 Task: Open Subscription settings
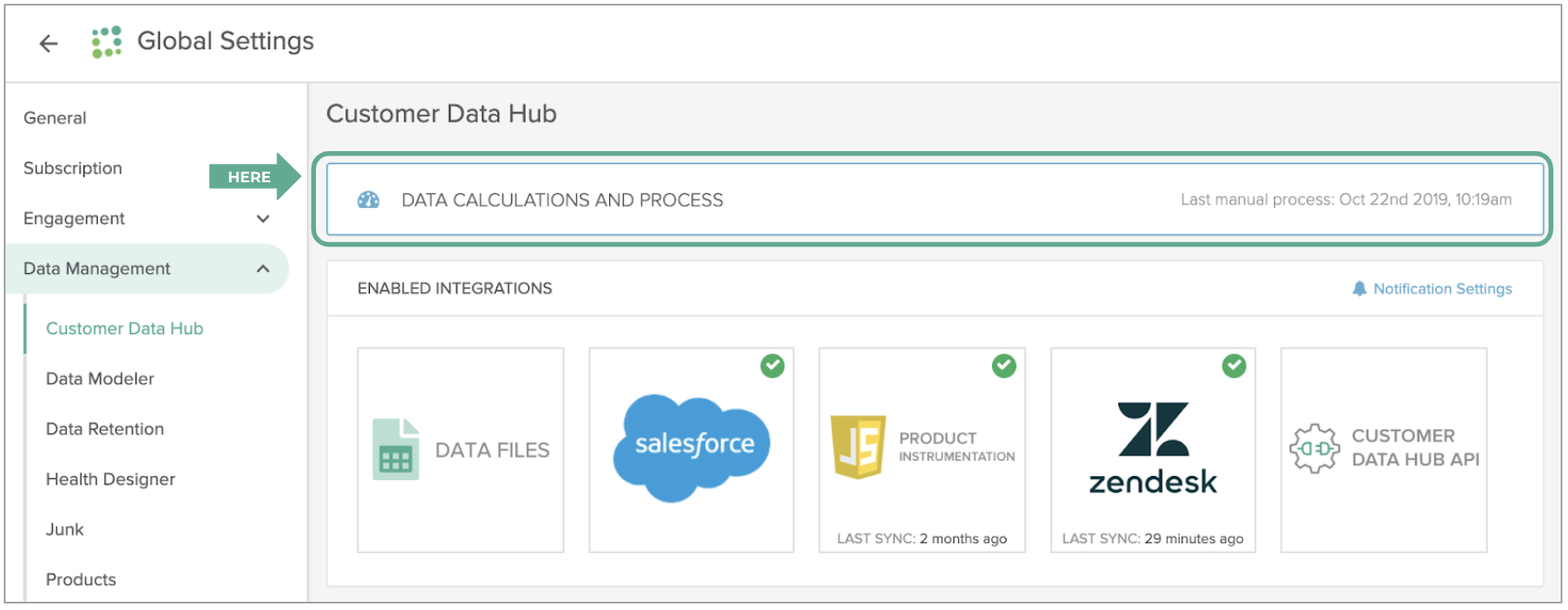point(72,169)
